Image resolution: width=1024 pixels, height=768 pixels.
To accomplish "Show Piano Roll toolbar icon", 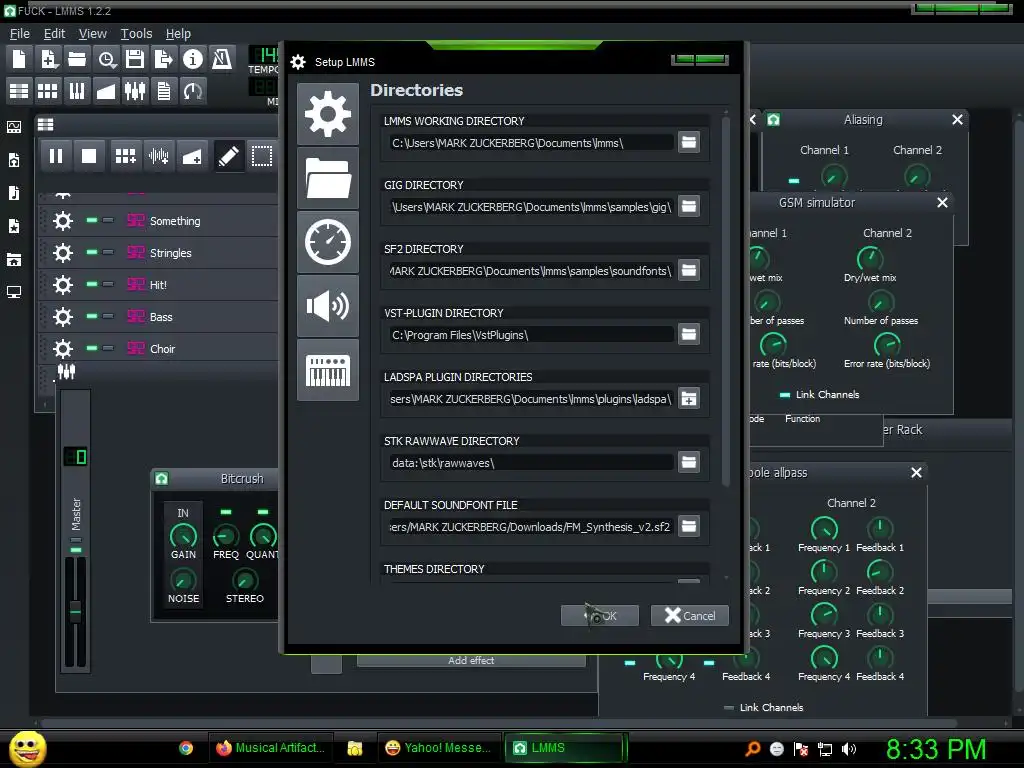I will (77, 91).
